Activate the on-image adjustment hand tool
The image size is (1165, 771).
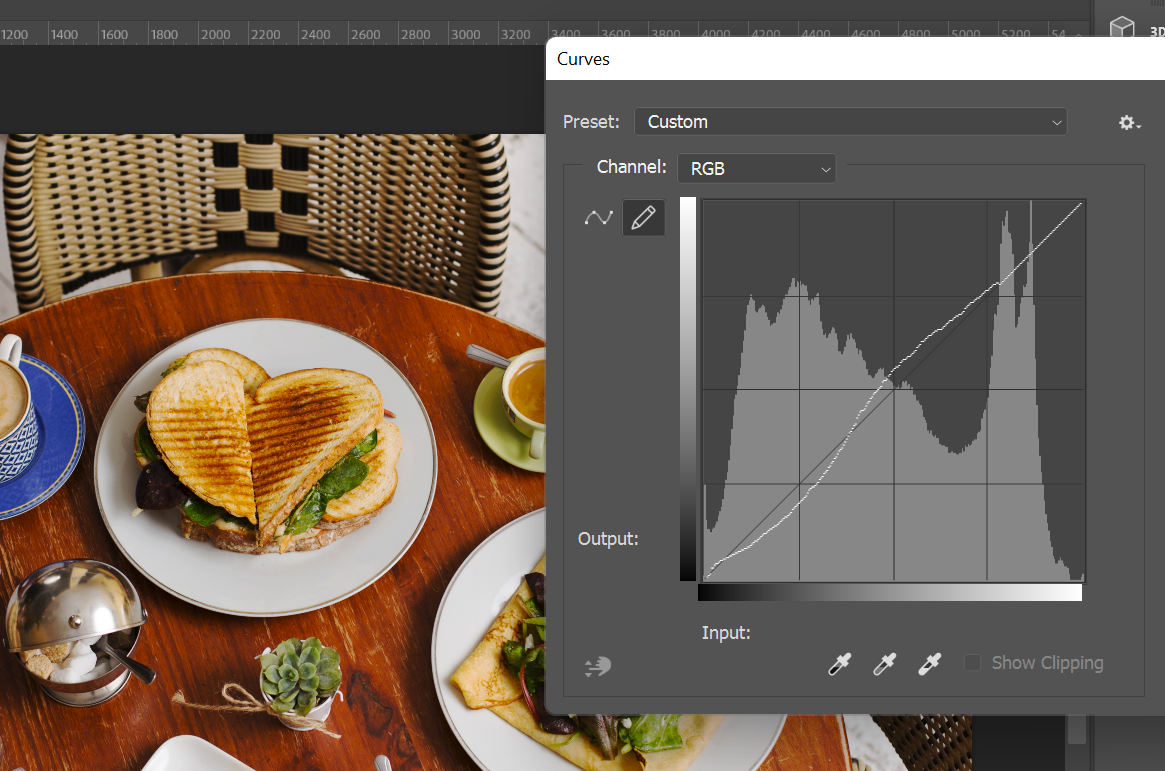597,666
